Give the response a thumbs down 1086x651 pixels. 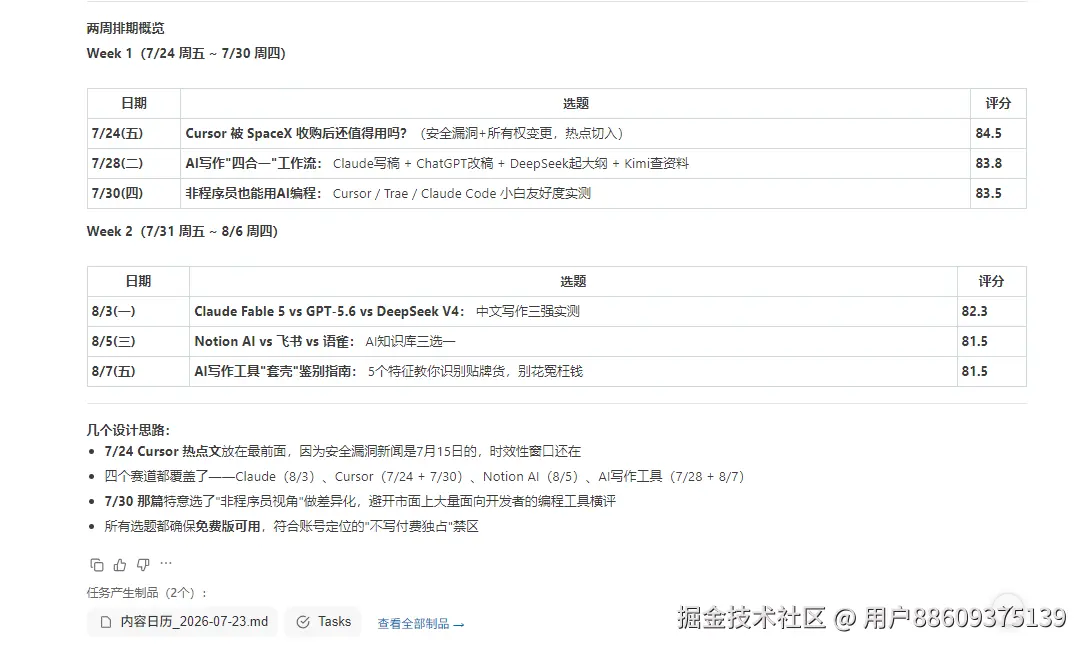[x=143, y=565]
